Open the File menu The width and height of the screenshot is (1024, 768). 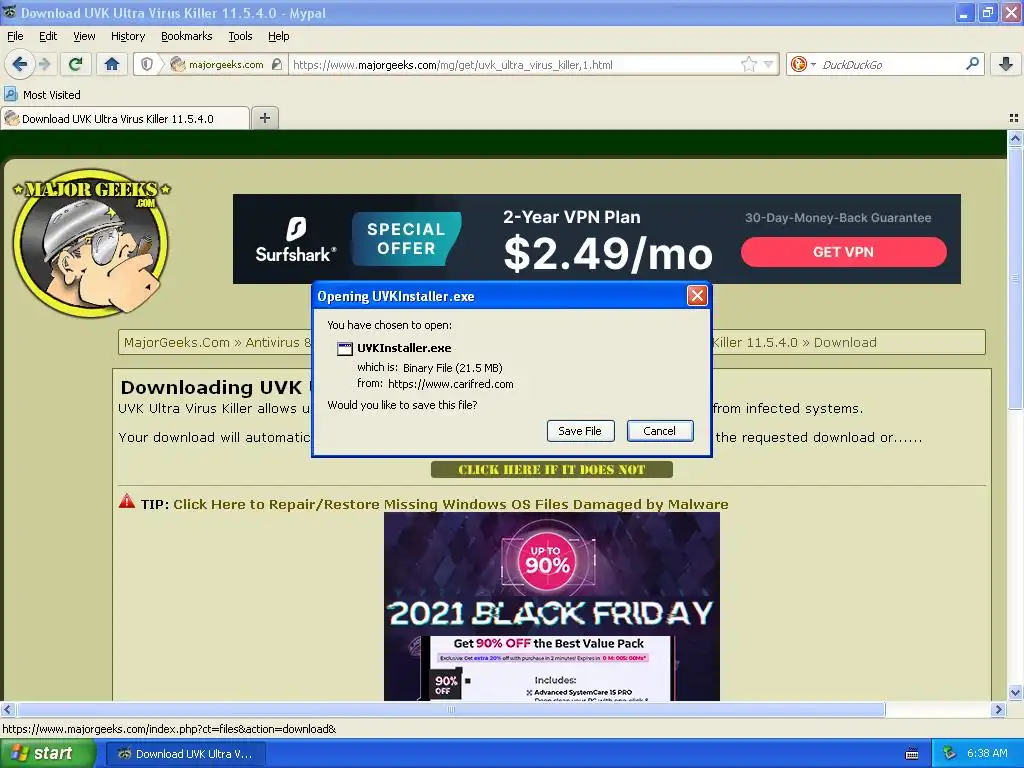(x=15, y=36)
